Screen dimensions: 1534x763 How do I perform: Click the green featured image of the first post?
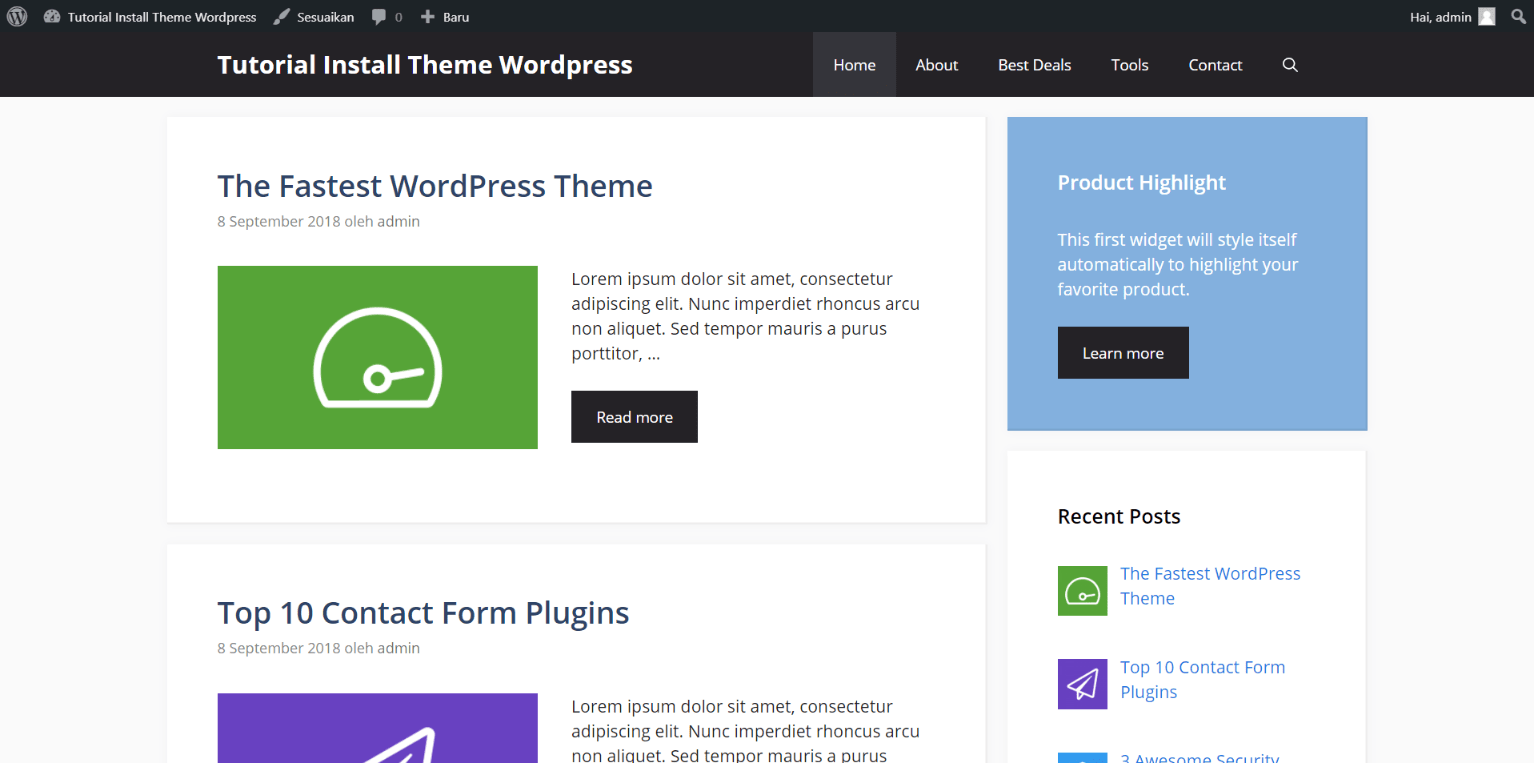[377, 357]
